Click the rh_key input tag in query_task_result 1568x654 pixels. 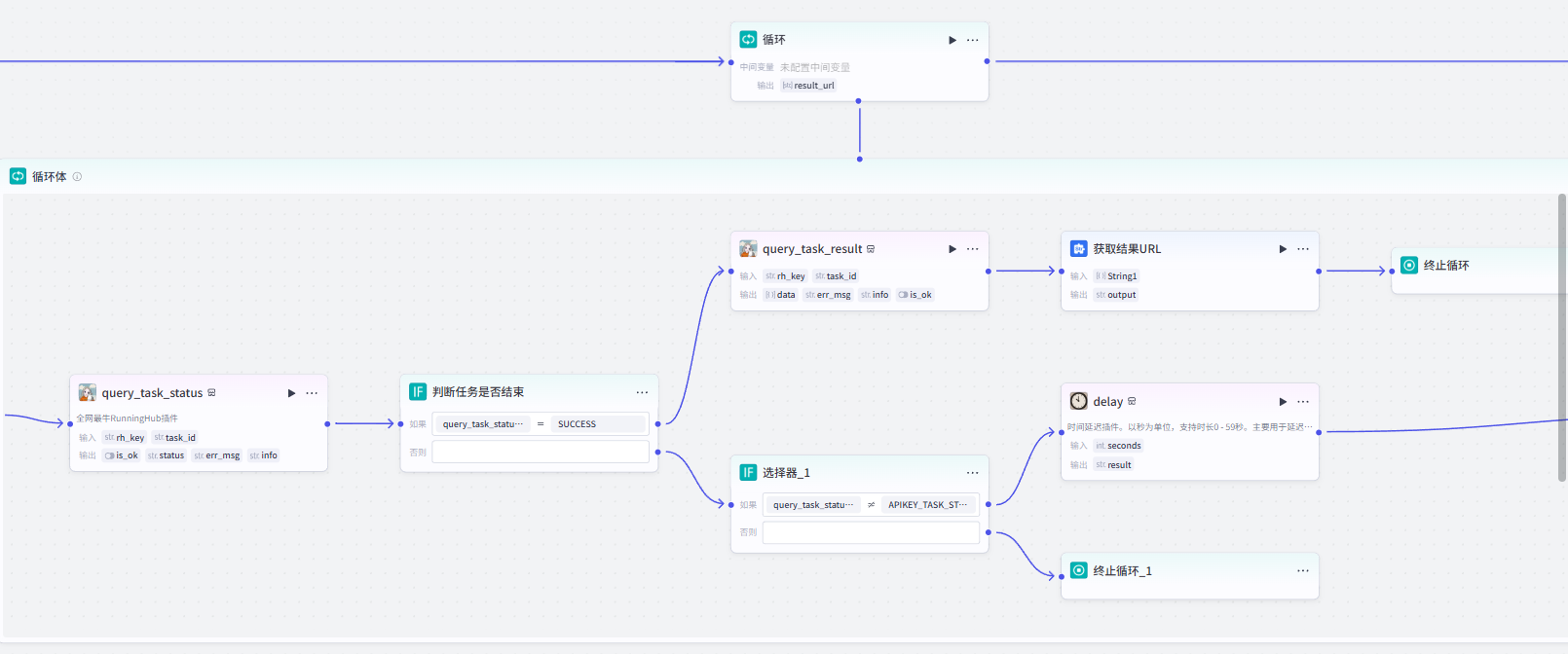785,276
